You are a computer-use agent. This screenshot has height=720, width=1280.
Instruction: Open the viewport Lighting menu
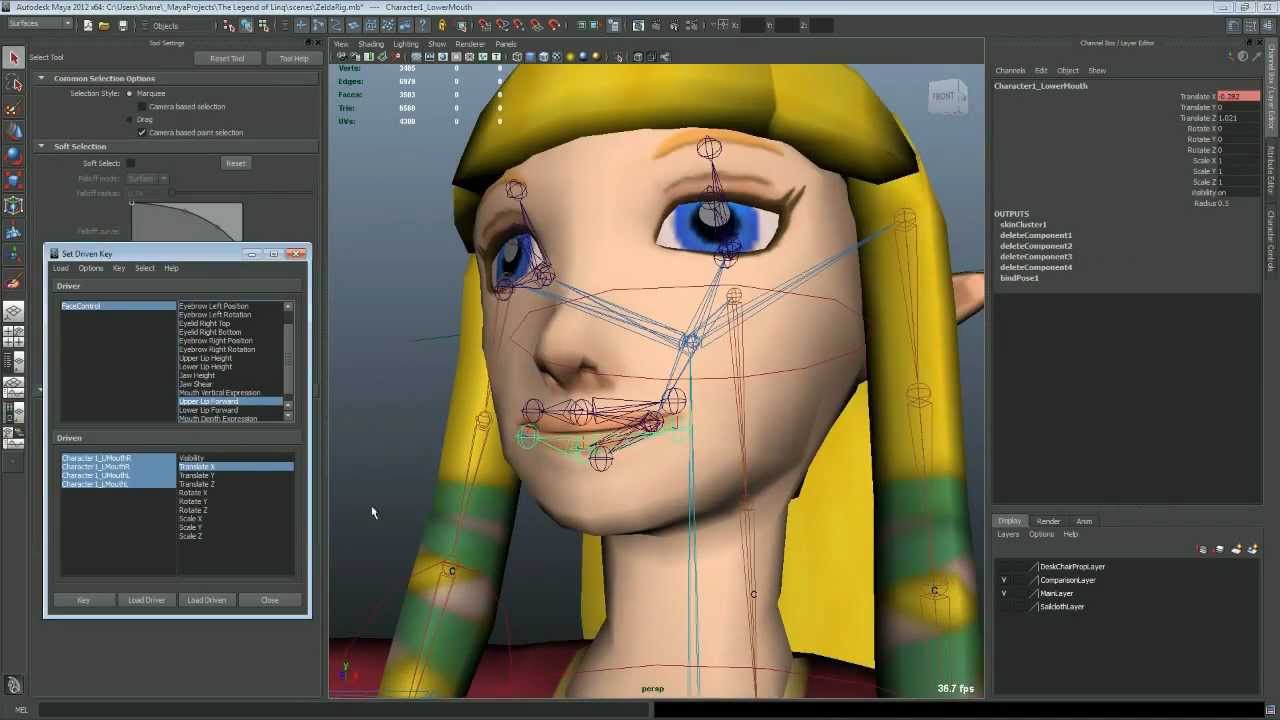pos(406,44)
